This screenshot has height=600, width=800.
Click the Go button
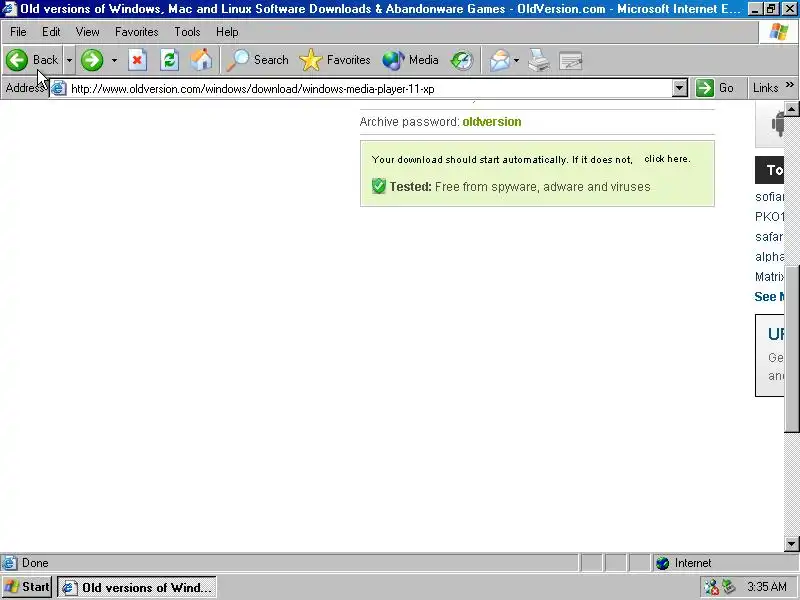[715, 88]
